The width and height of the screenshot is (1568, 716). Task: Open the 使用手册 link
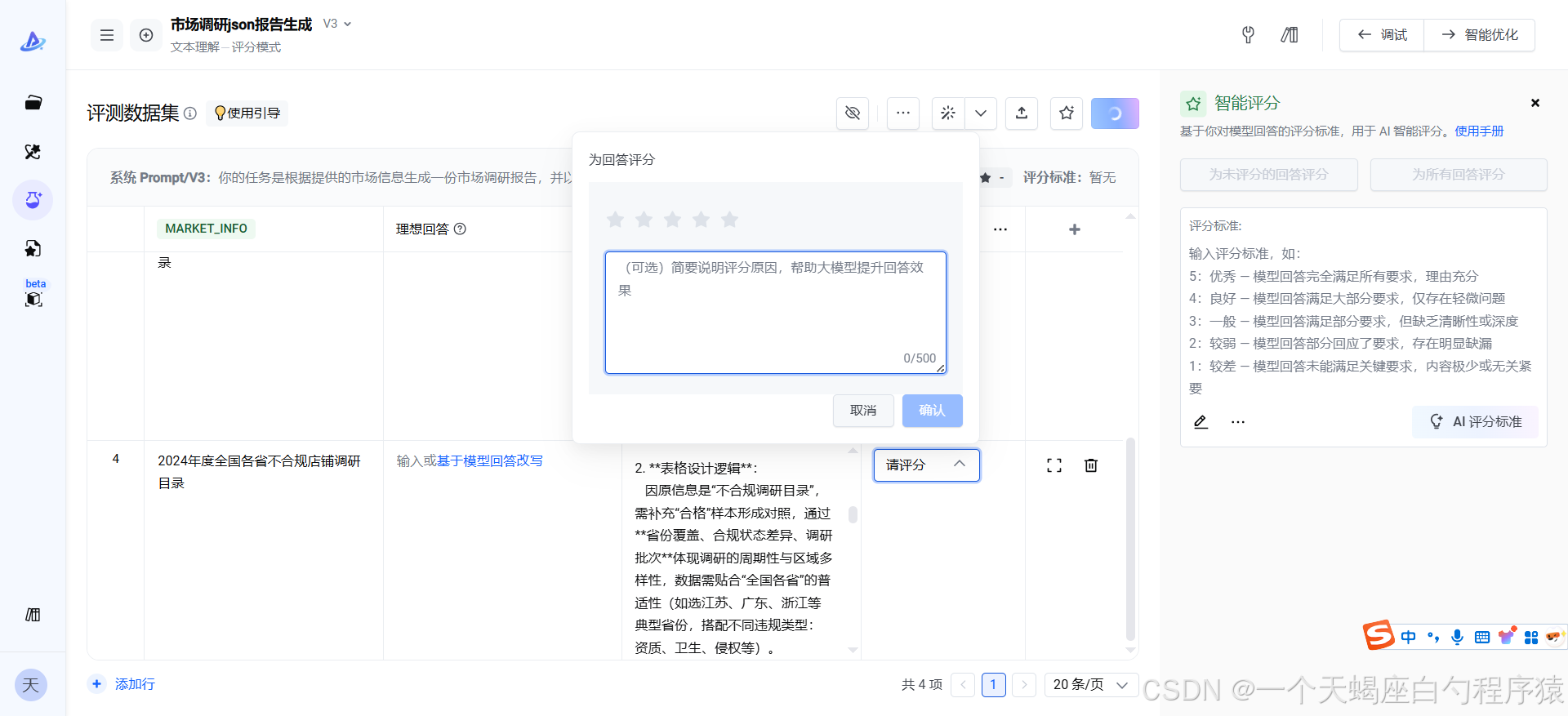1478,131
